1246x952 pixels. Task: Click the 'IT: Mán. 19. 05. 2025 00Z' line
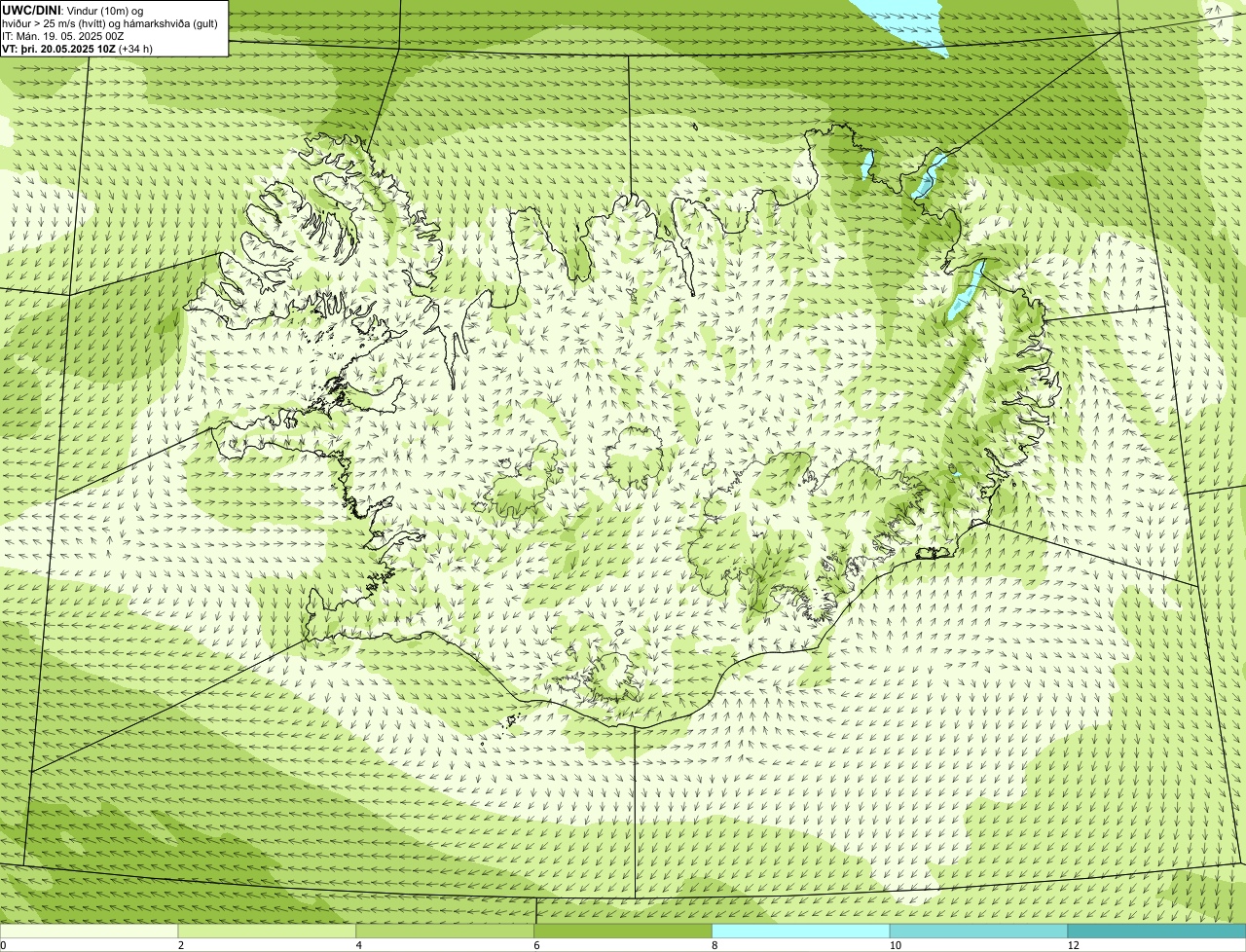point(63,35)
